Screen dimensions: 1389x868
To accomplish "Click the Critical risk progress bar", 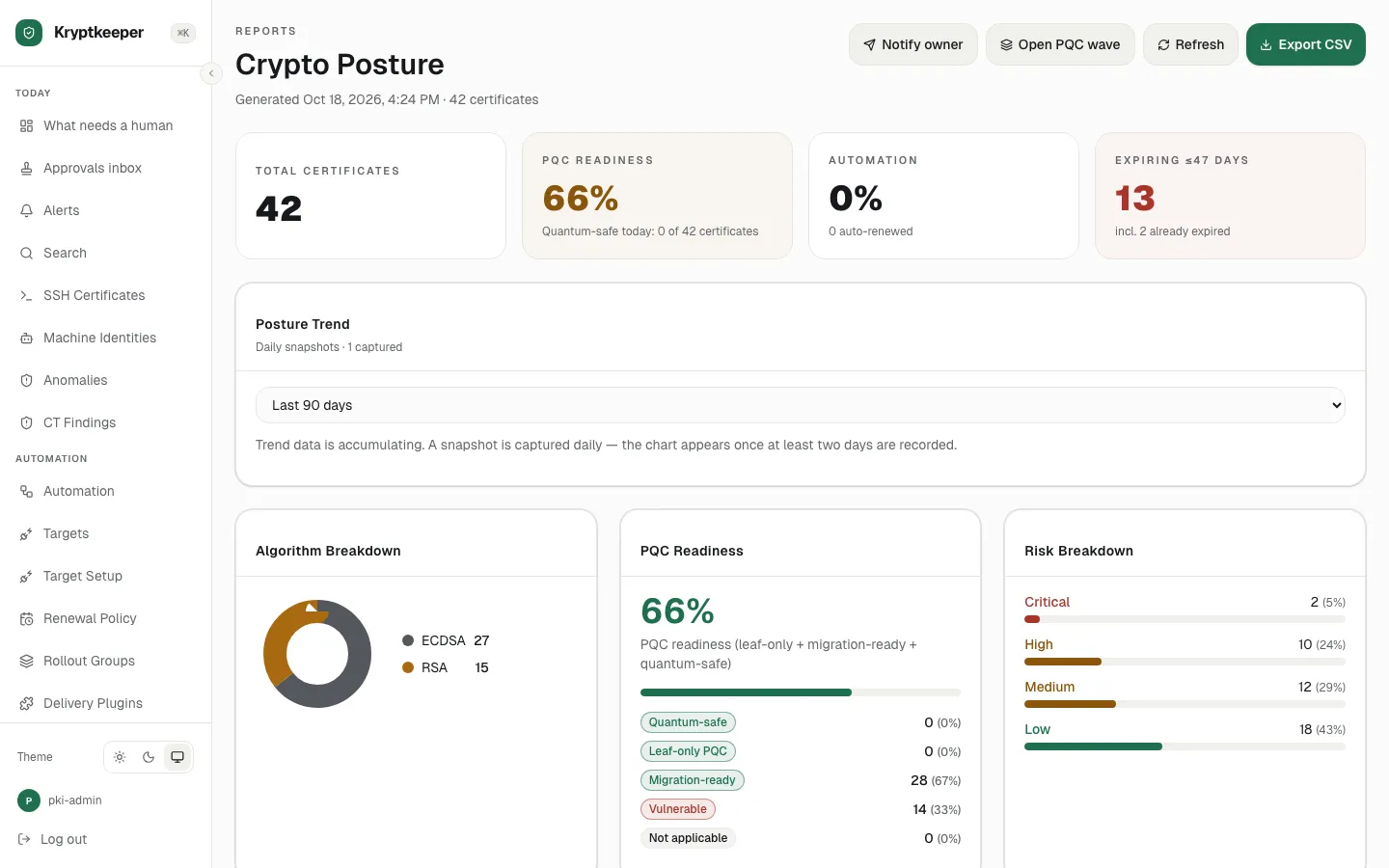I will coord(1185,619).
